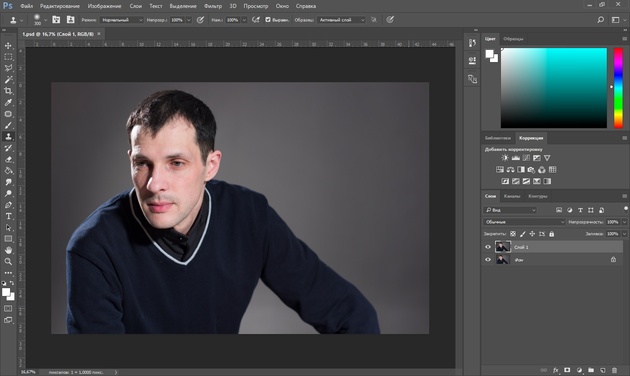
Task: Add a Black & White adjustment
Action: (521, 170)
